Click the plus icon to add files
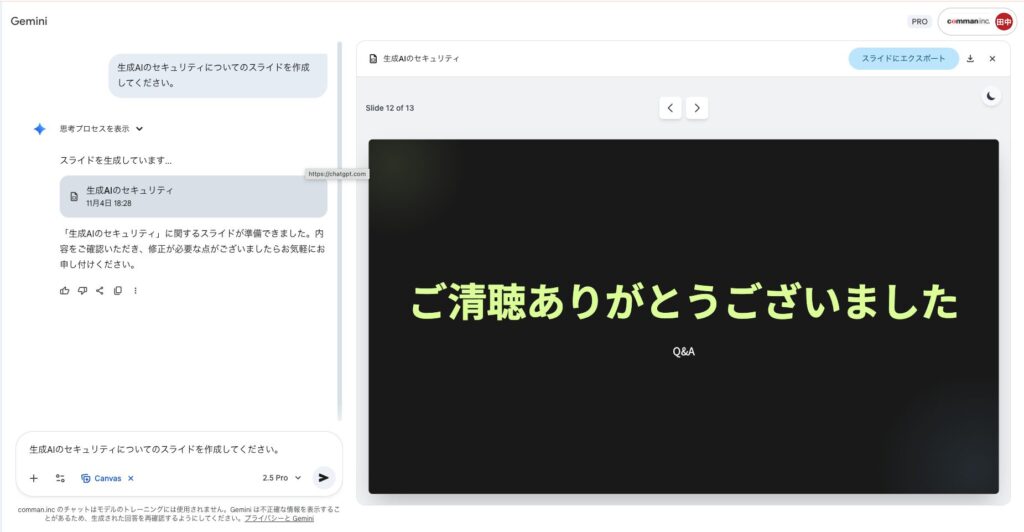 [33, 478]
